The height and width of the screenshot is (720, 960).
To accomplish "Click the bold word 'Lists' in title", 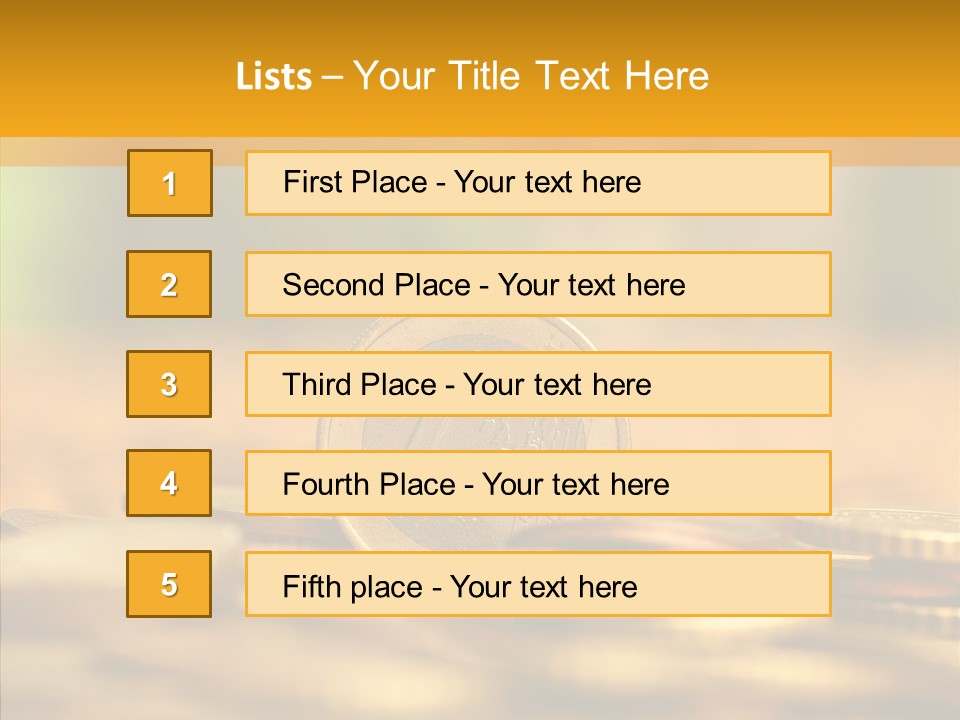I will (273, 77).
